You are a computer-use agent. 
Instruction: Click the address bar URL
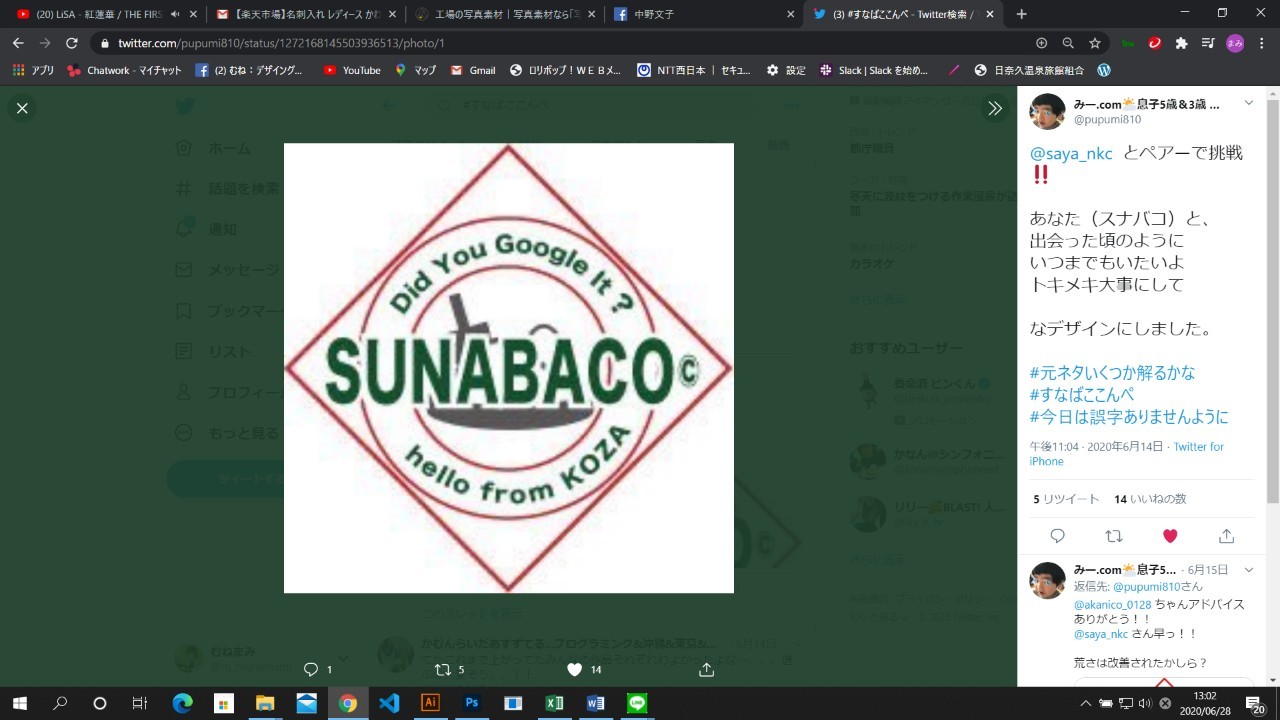click(x=281, y=43)
